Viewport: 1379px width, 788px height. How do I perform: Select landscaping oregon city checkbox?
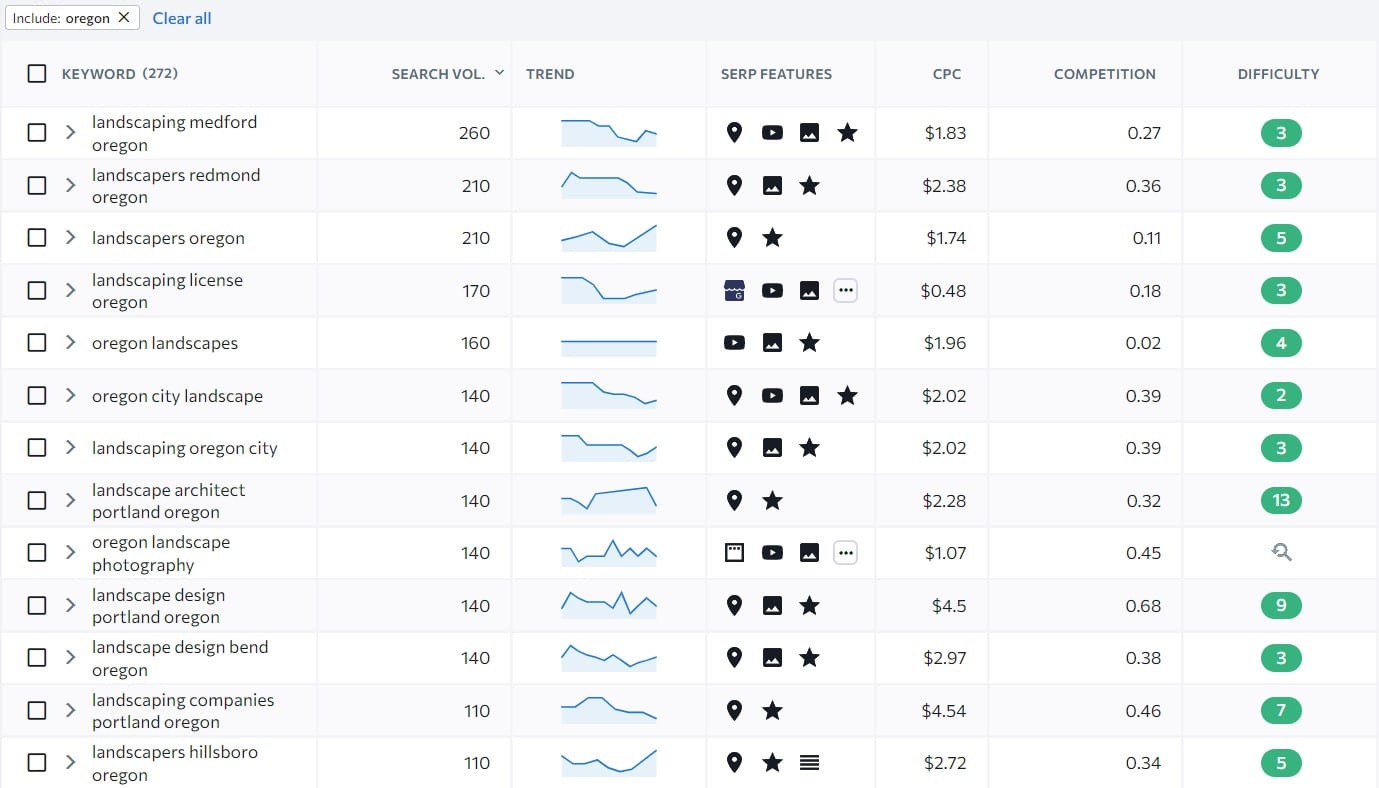pos(37,448)
